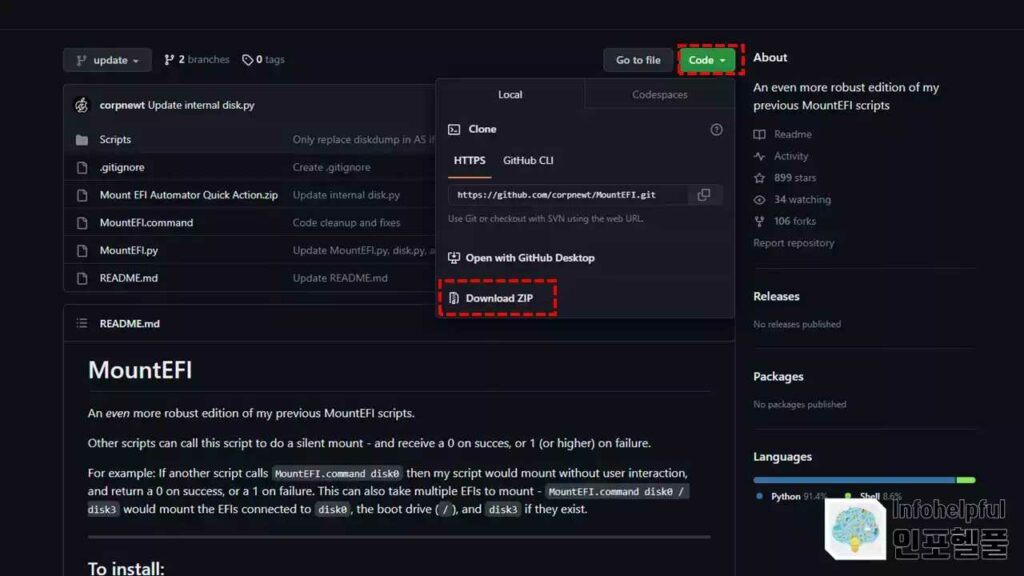Click the Activity pulse icon
1024x576 pixels.
click(x=760, y=156)
